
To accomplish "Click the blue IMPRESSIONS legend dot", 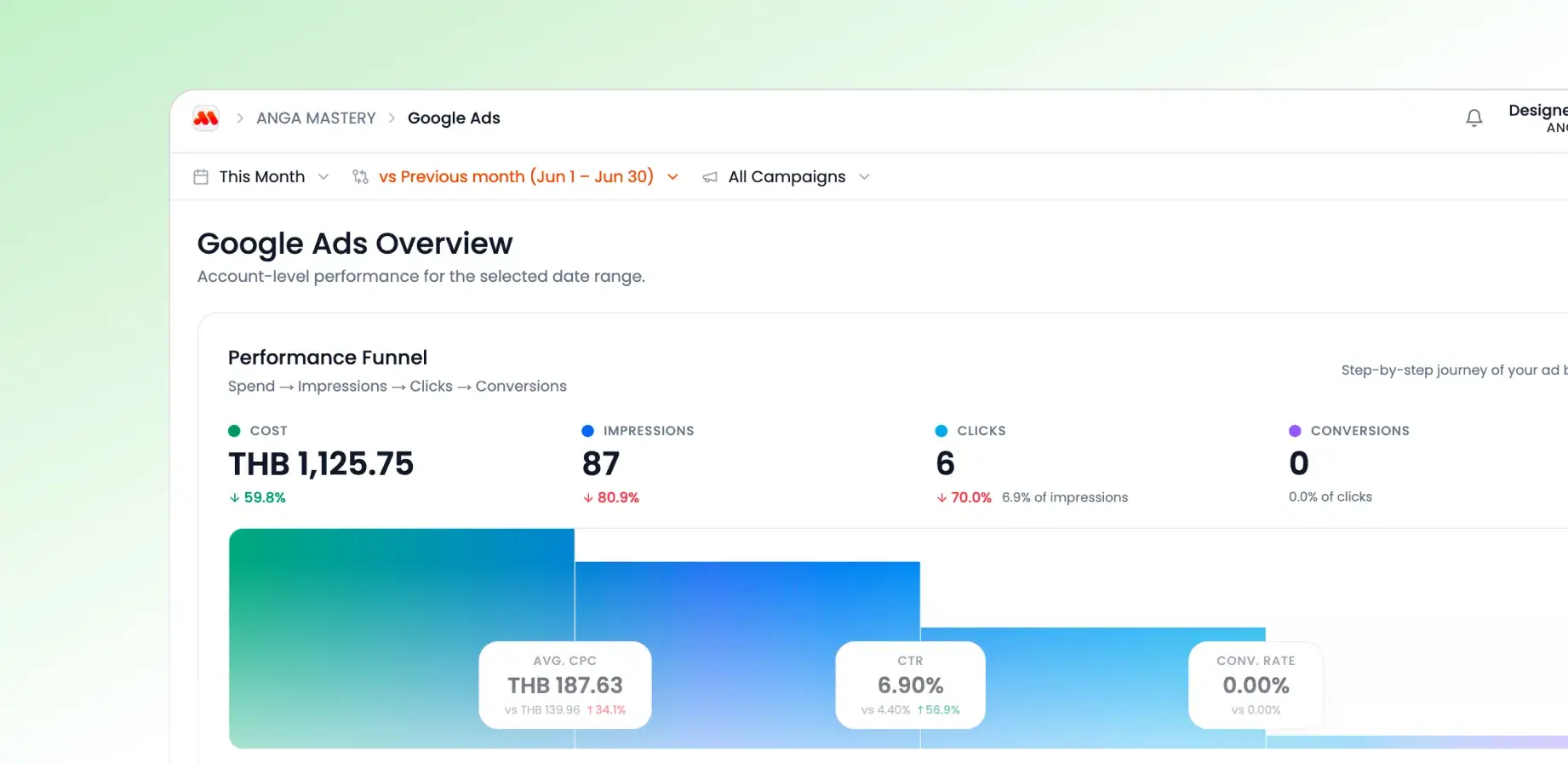I will click(x=587, y=431).
